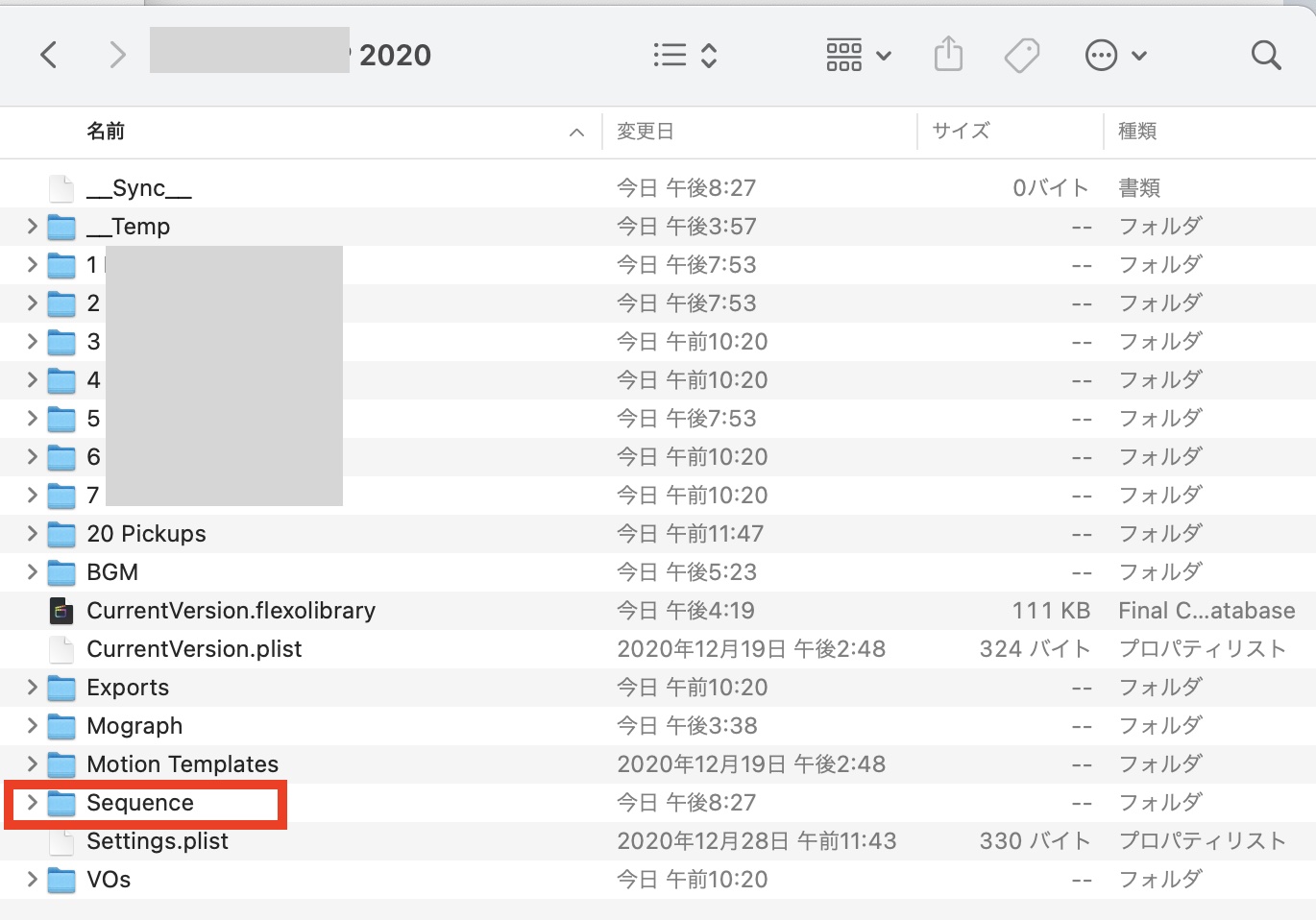Expand the Exports folder

point(32,688)
